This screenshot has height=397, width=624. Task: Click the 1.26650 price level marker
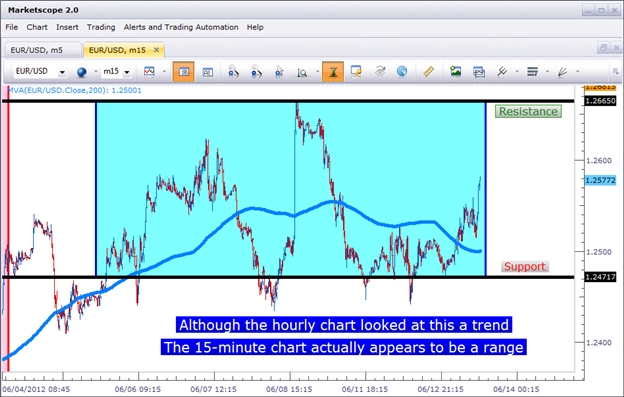[x=600, y=101]
